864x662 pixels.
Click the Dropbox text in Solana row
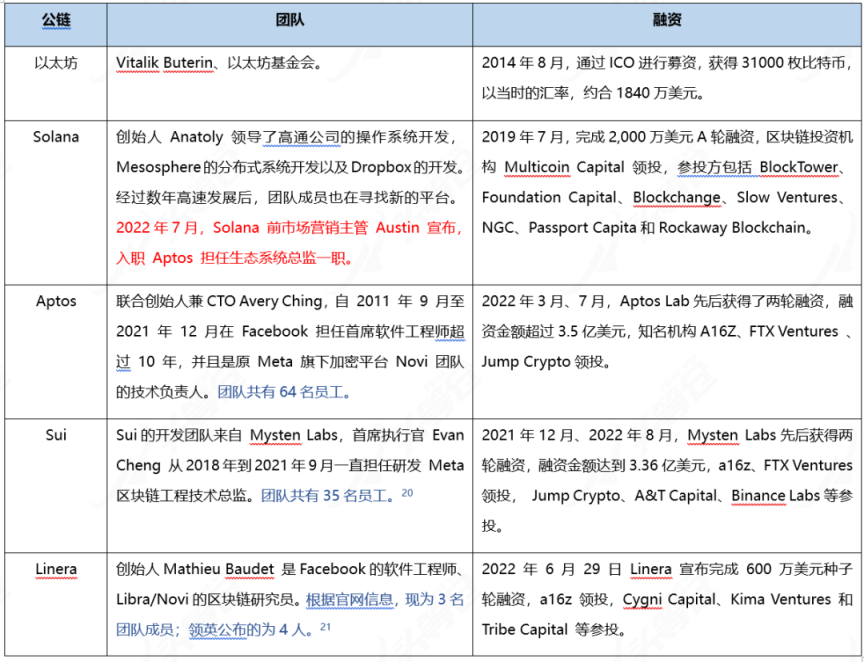point(381,167)
